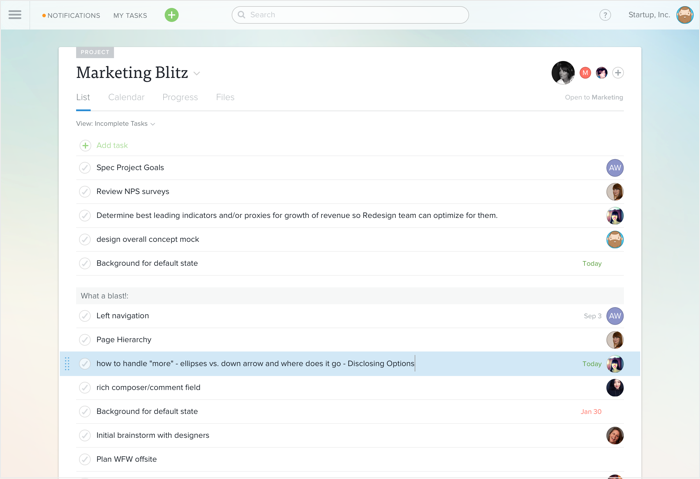
Task: Open the help question mark icon
Action: click(605, 15)
